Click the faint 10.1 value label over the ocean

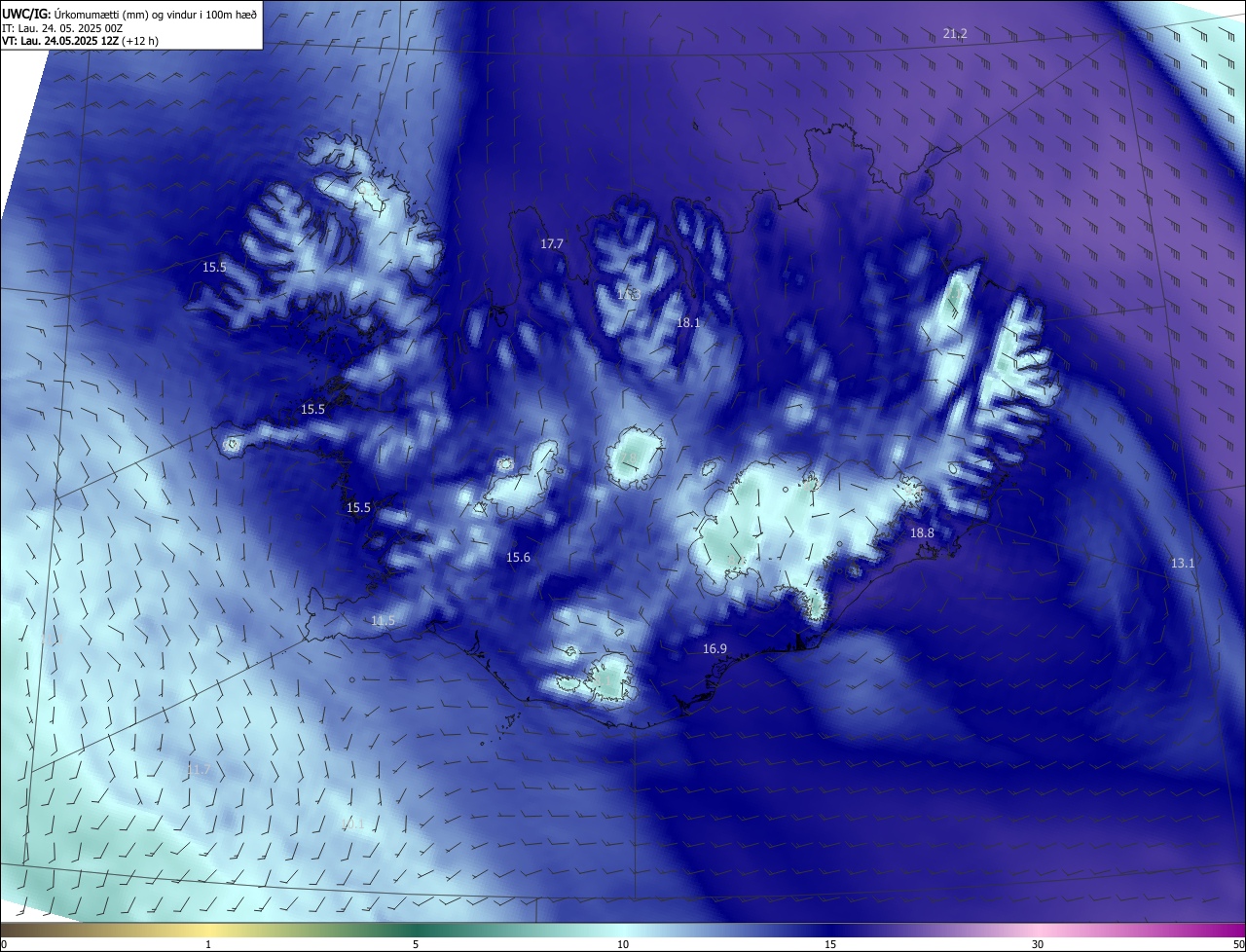click(x=352, y=823)
